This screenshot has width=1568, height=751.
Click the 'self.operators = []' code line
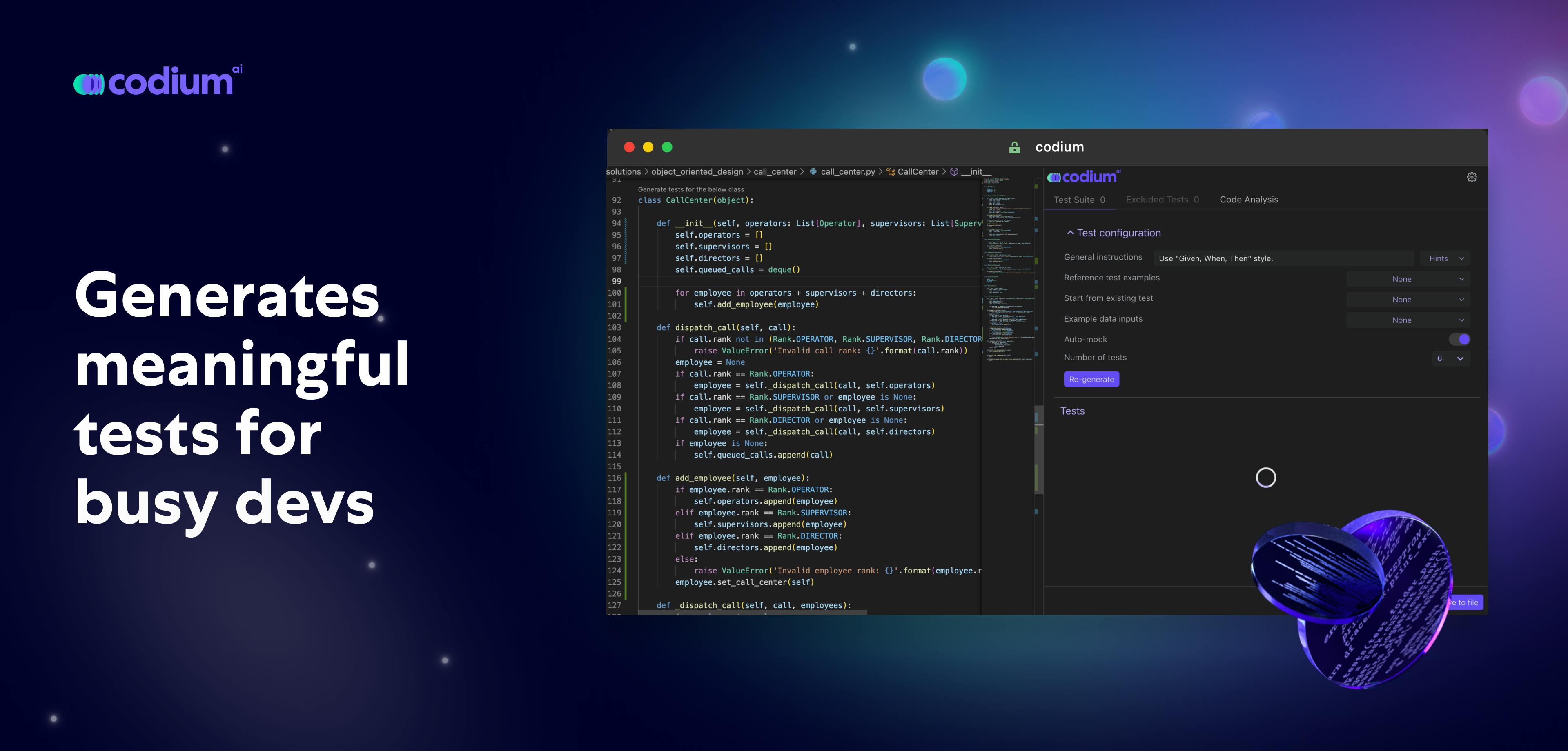coord(719,235)
